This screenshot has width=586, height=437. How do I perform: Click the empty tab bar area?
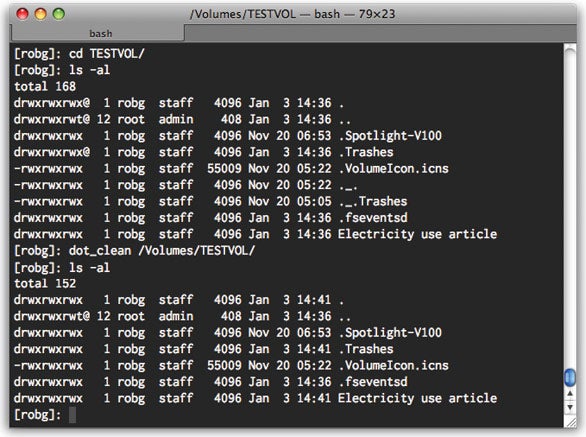380,33
